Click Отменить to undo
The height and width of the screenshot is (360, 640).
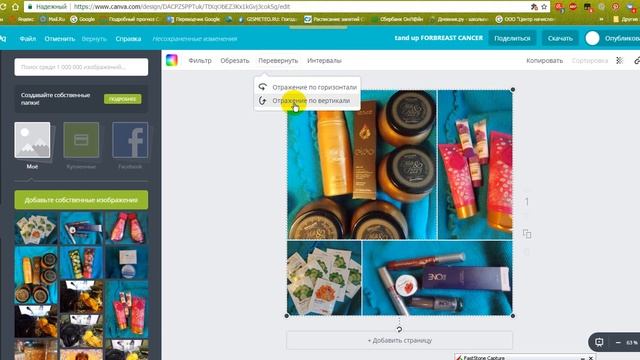click(60, 39)
